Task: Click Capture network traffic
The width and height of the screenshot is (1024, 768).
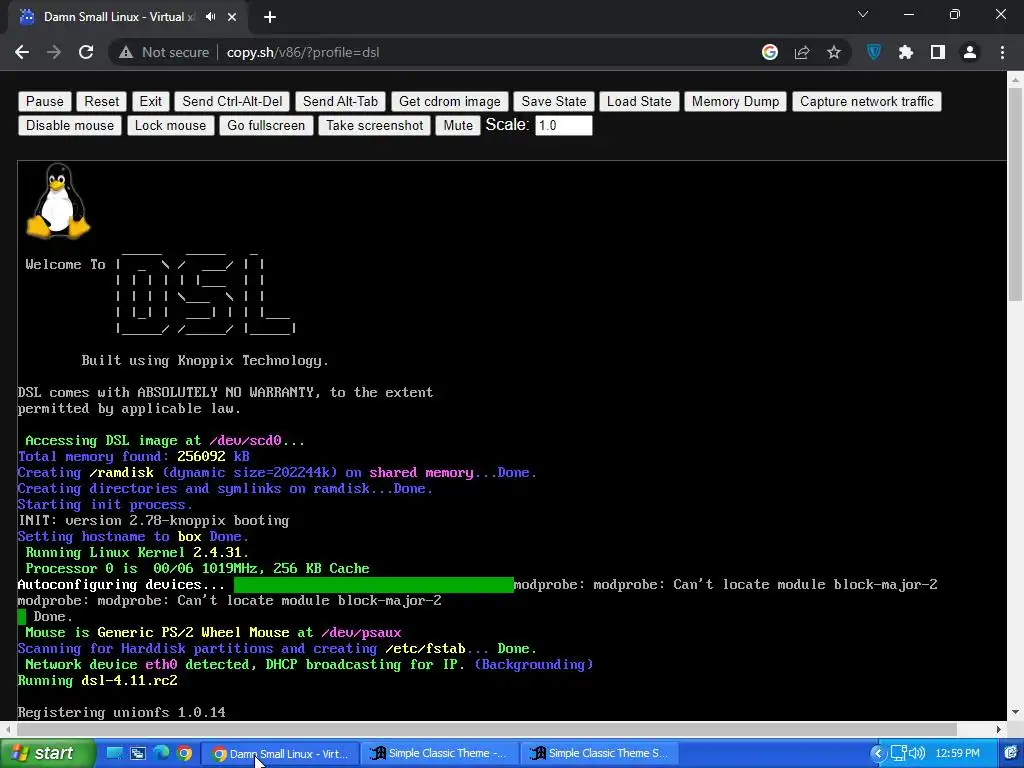Action: pyautogui.click(x=867, y=101)
